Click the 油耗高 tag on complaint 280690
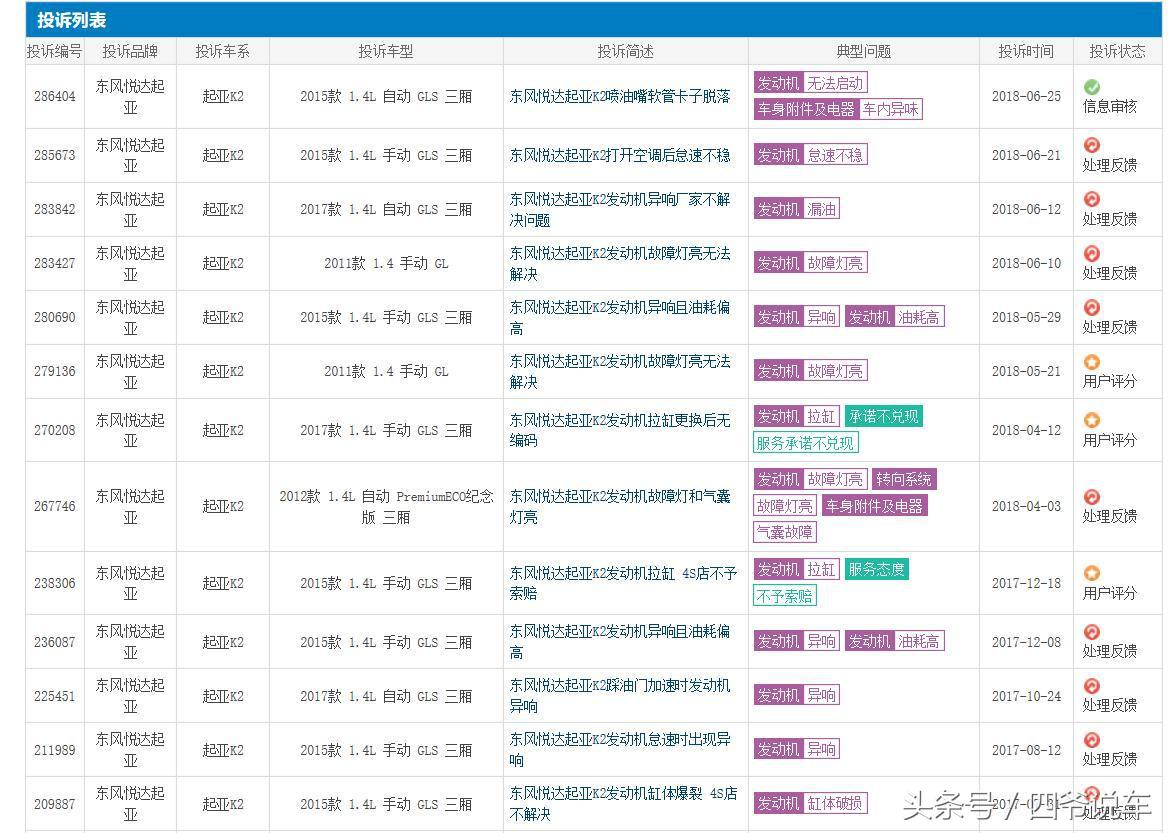This screenshot has width=1172, height=833. click(921, 317)
